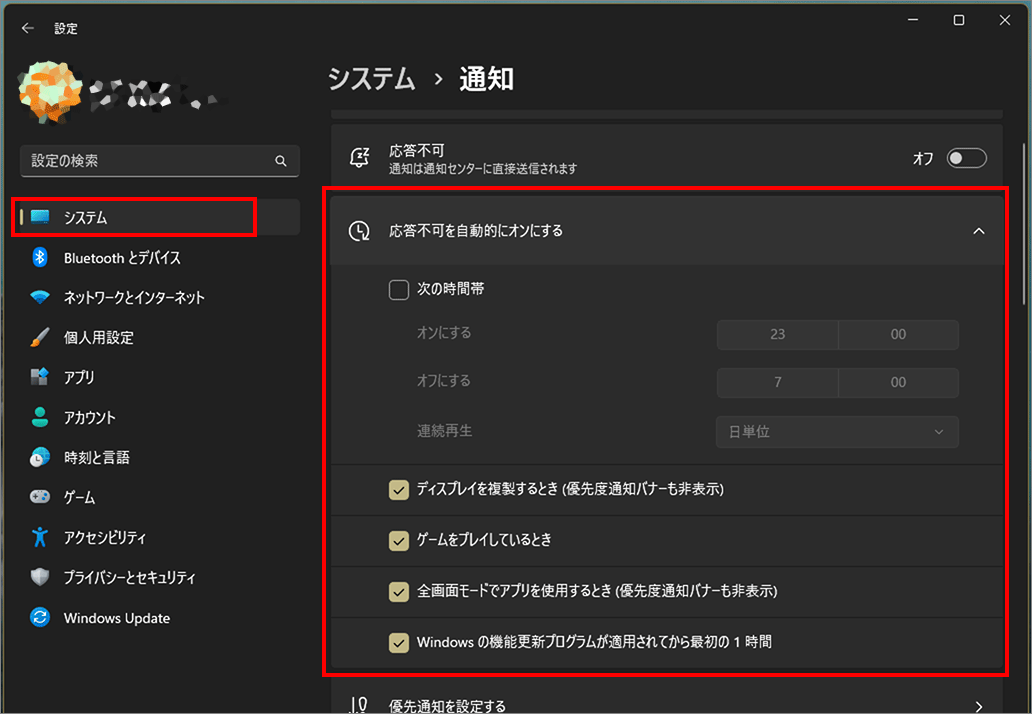Click the priority notifications sort icon
Image resolution: width=1032 pixels, height=714 pixels.
[359, 705]
